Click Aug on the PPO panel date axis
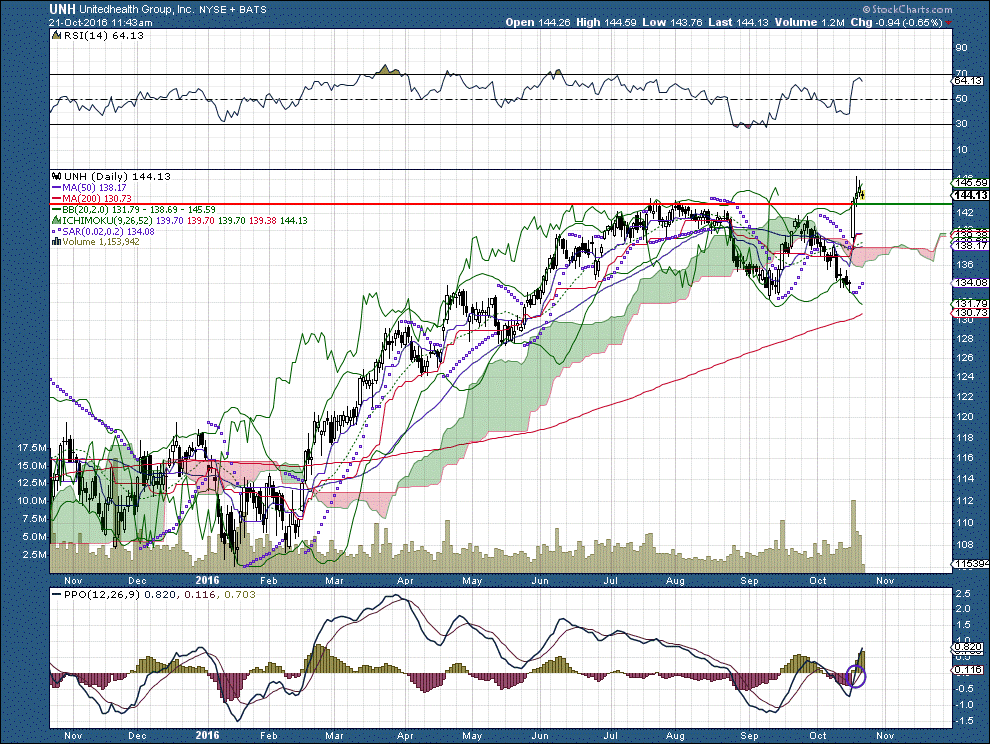 (x=676, y=736)
